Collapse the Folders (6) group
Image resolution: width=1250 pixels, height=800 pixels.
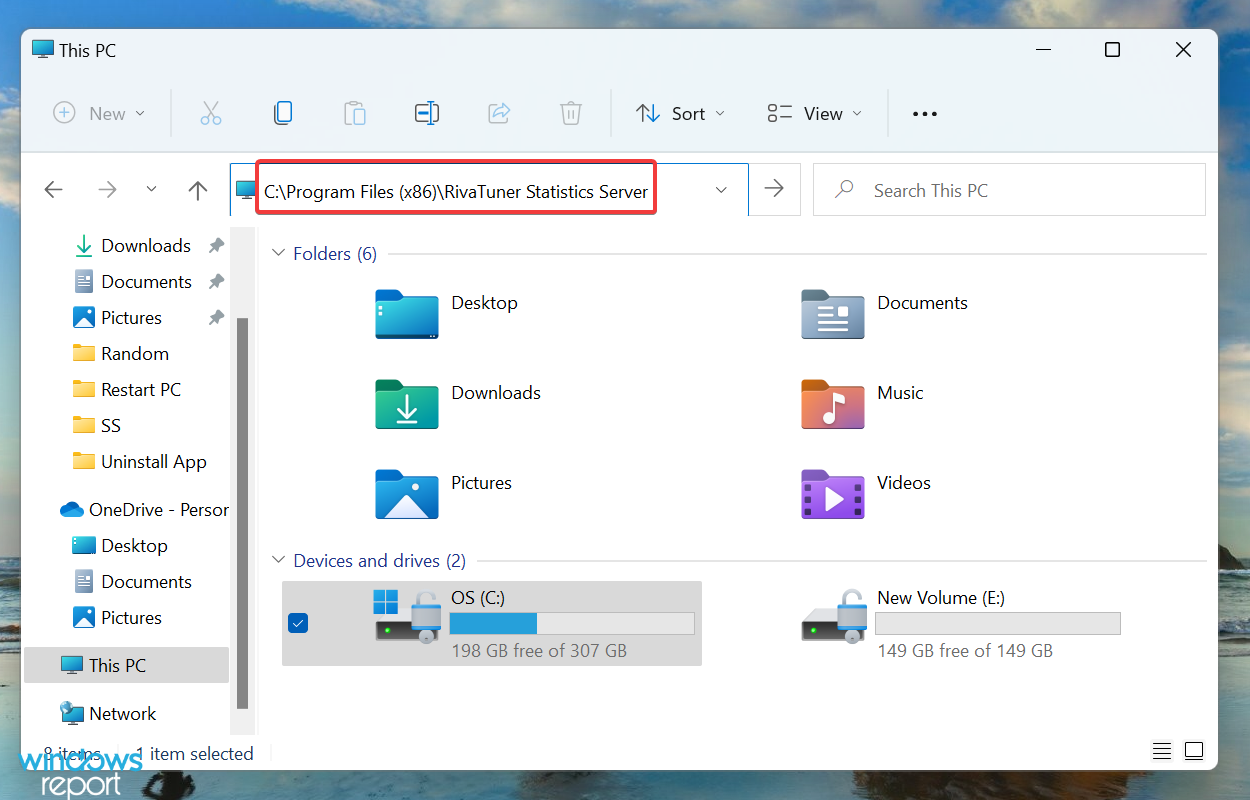(x=278, y=254)
